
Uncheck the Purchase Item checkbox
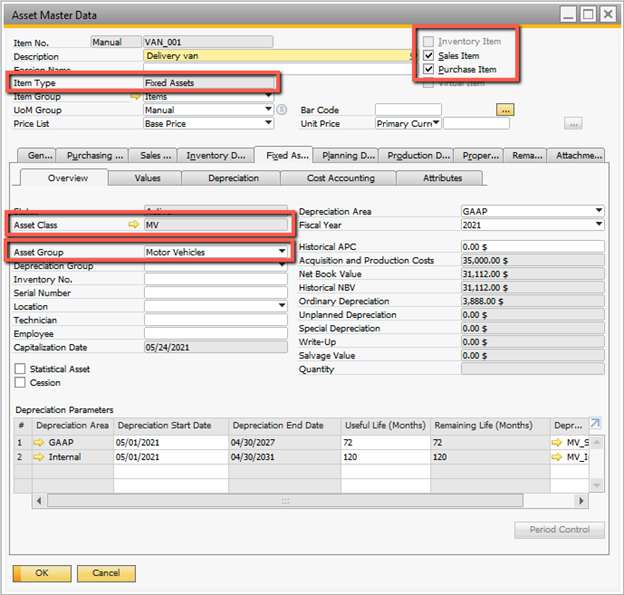point(428,69)
